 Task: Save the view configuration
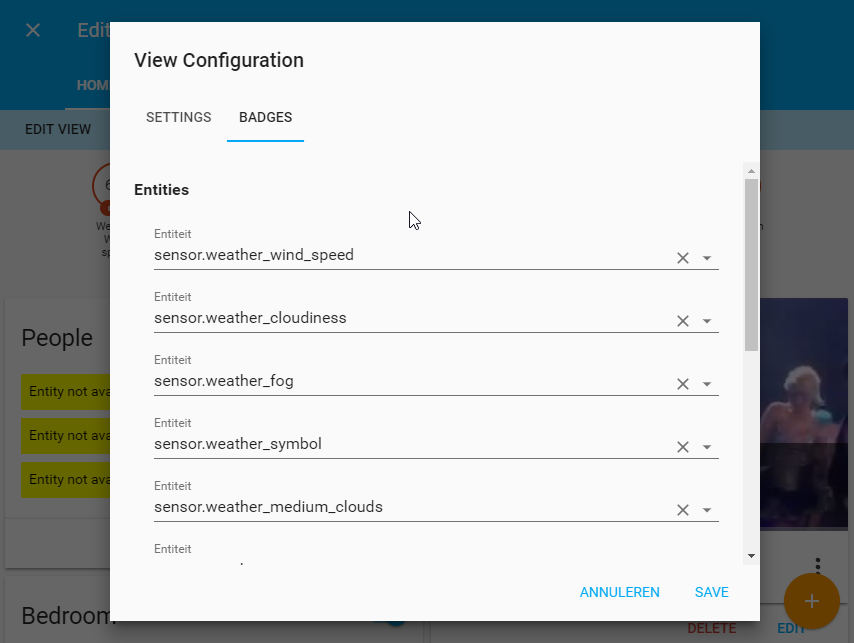(x=712, y=592)
